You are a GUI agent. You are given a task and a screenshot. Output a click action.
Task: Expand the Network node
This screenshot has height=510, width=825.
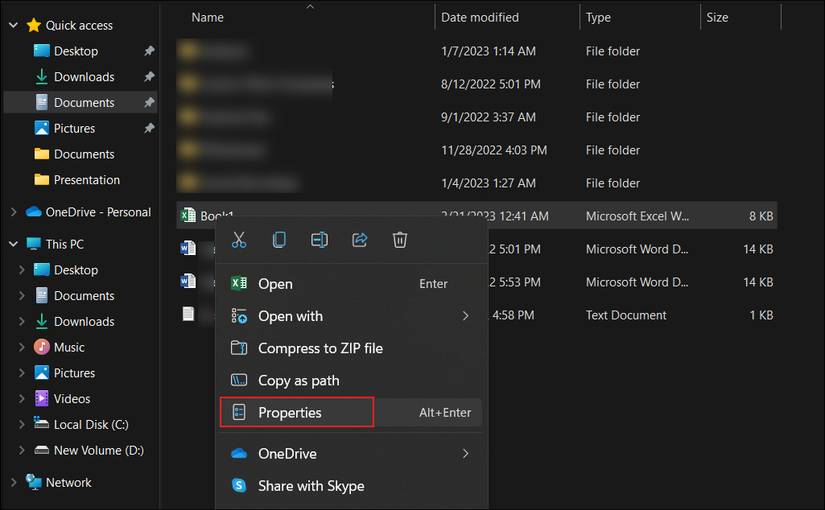[13, 483]
